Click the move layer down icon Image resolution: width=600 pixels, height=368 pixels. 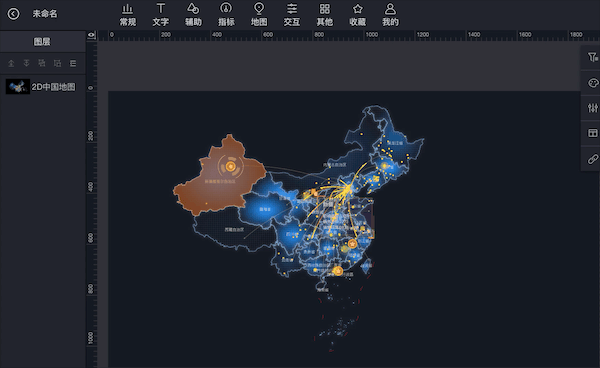(x=57, y=63)
